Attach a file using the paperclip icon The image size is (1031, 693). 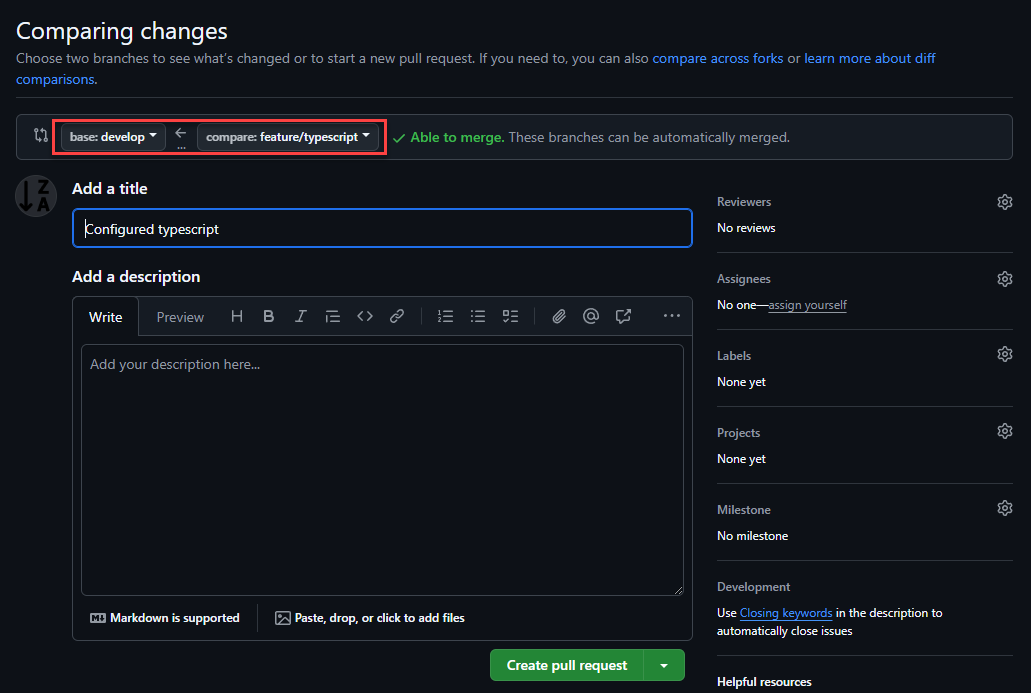tap(559, 316)
